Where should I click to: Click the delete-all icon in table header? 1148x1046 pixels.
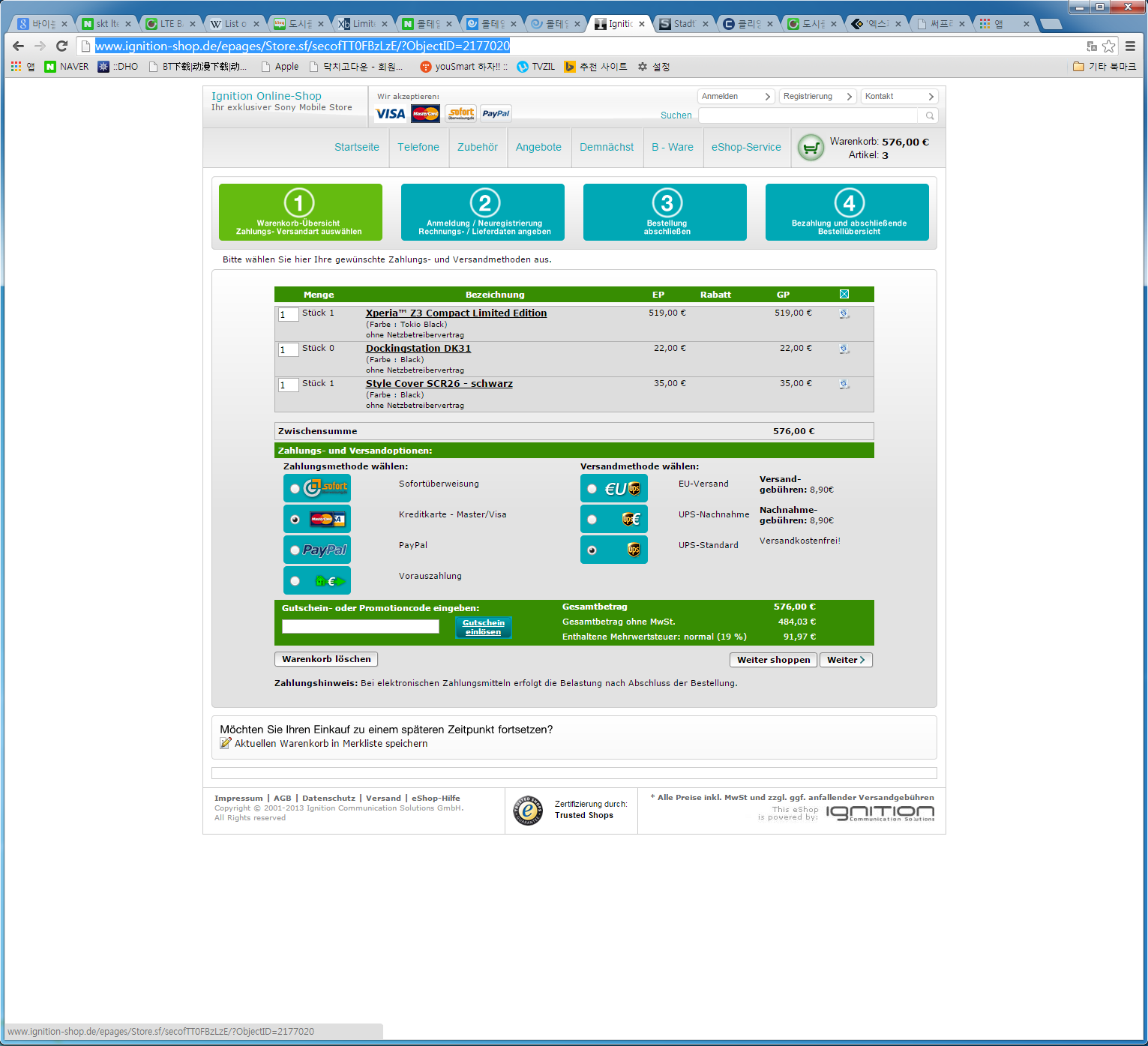[x=844, y=294]
